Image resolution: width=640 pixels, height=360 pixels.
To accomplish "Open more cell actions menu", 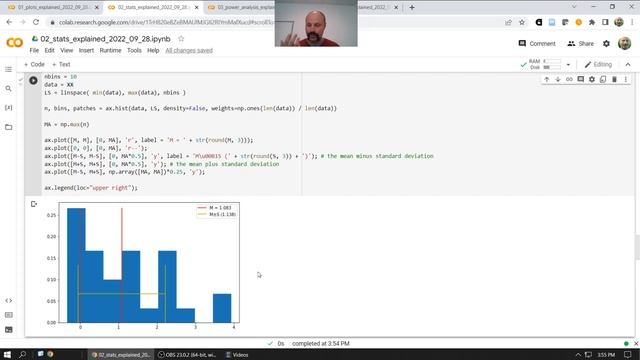I will click(x=626, y=79).
